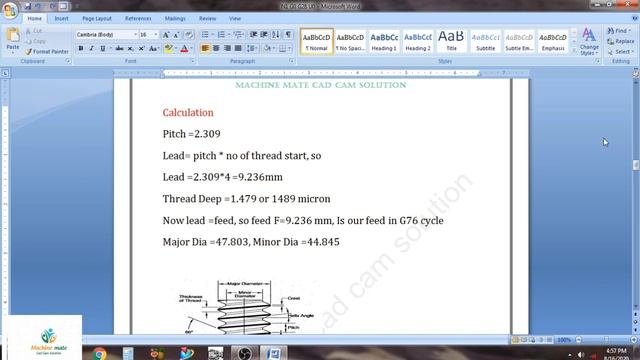Click the Grow Font icon

click(166, 35)
